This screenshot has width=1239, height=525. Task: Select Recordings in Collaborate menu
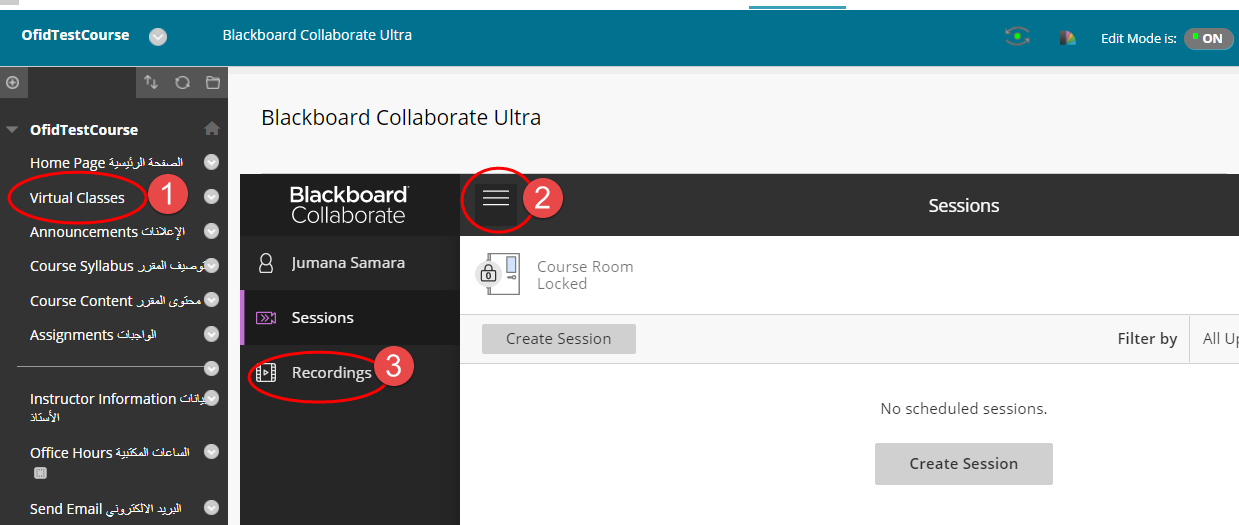point(331,372)
